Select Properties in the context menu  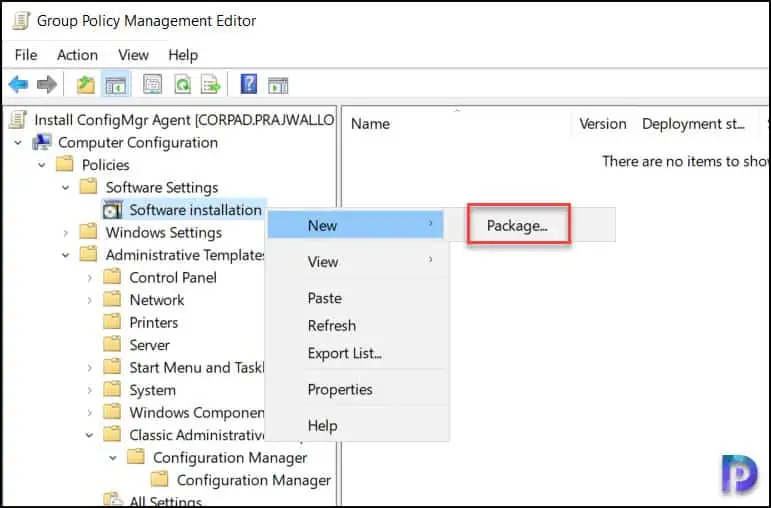(x=340, y=390)
